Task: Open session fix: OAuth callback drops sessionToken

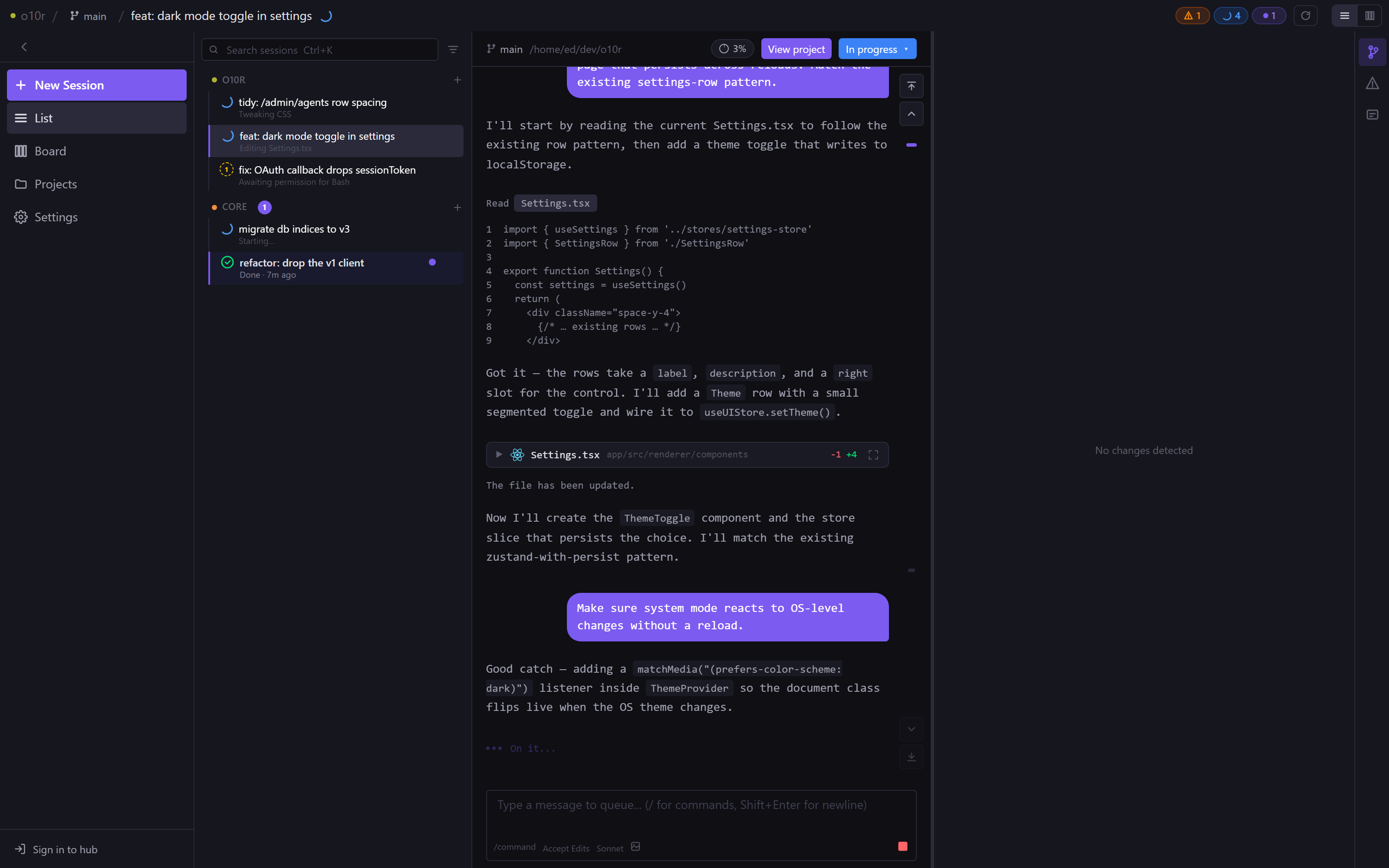Action: [336, 175]
